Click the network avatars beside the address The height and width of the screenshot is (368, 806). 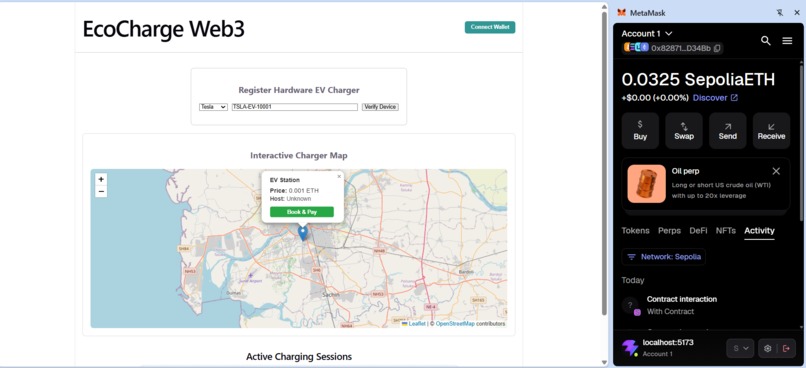coord(636,48)
